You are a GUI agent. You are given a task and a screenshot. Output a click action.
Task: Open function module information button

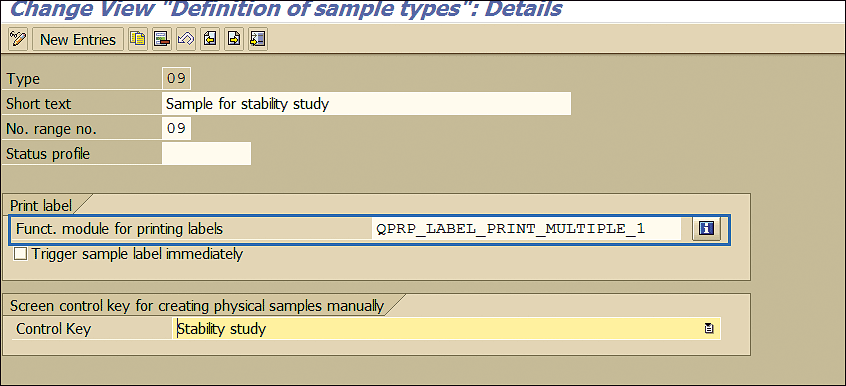[x=706, y=229]
